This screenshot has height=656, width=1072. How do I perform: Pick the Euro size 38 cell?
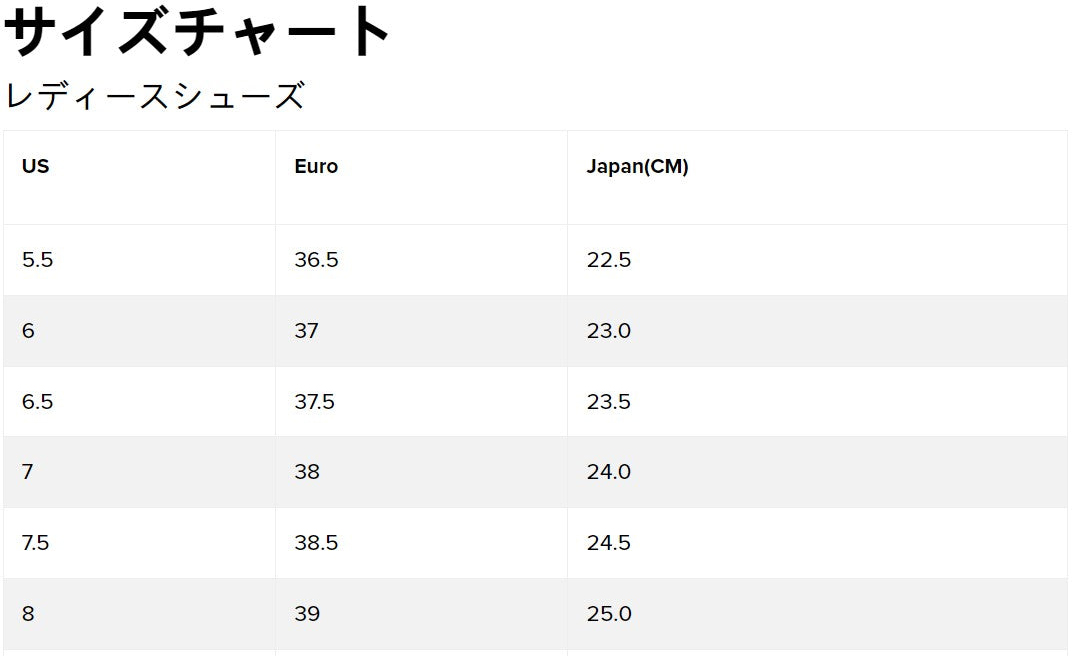point(307,472)
